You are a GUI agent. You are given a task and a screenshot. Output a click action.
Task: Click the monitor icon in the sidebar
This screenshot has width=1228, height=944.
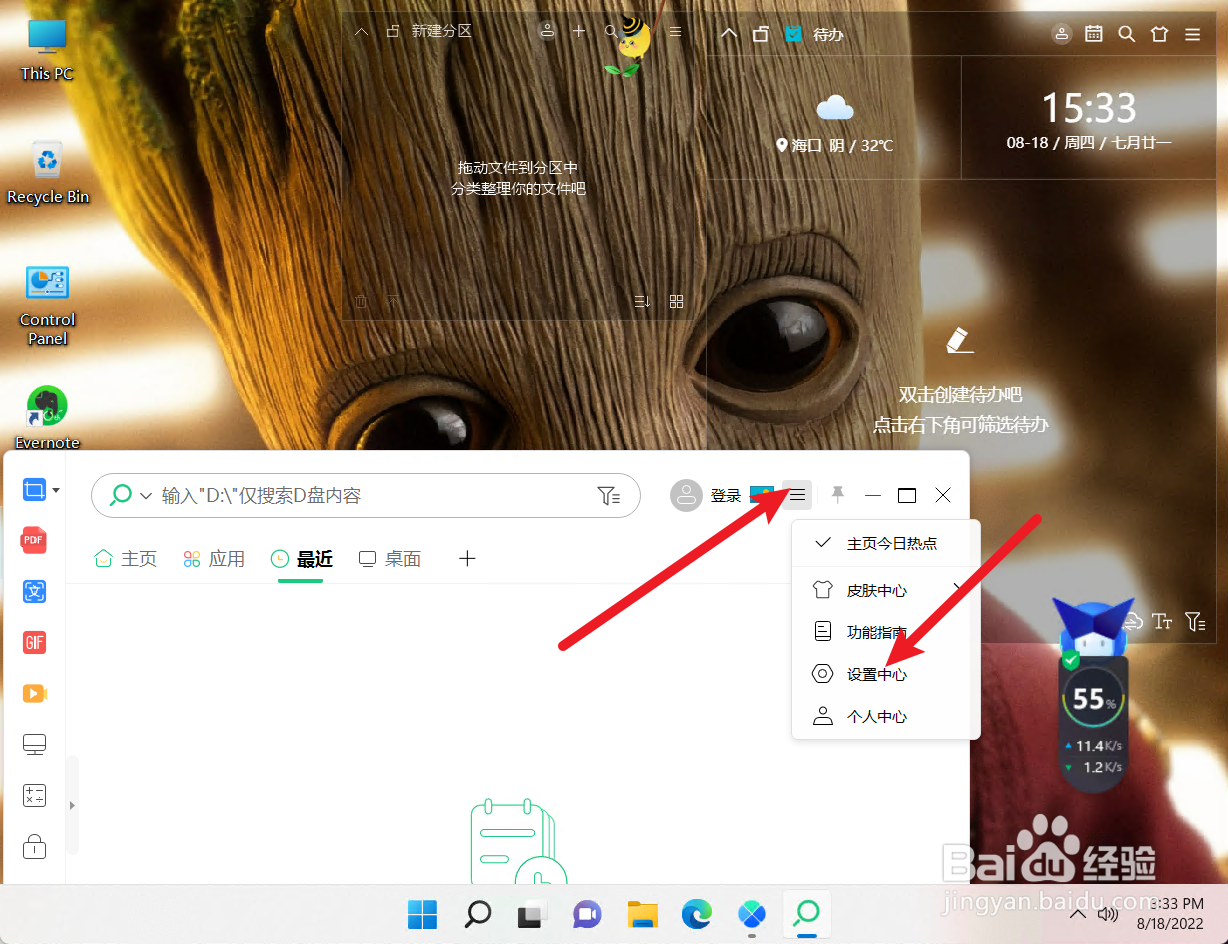tap(34, 745)
